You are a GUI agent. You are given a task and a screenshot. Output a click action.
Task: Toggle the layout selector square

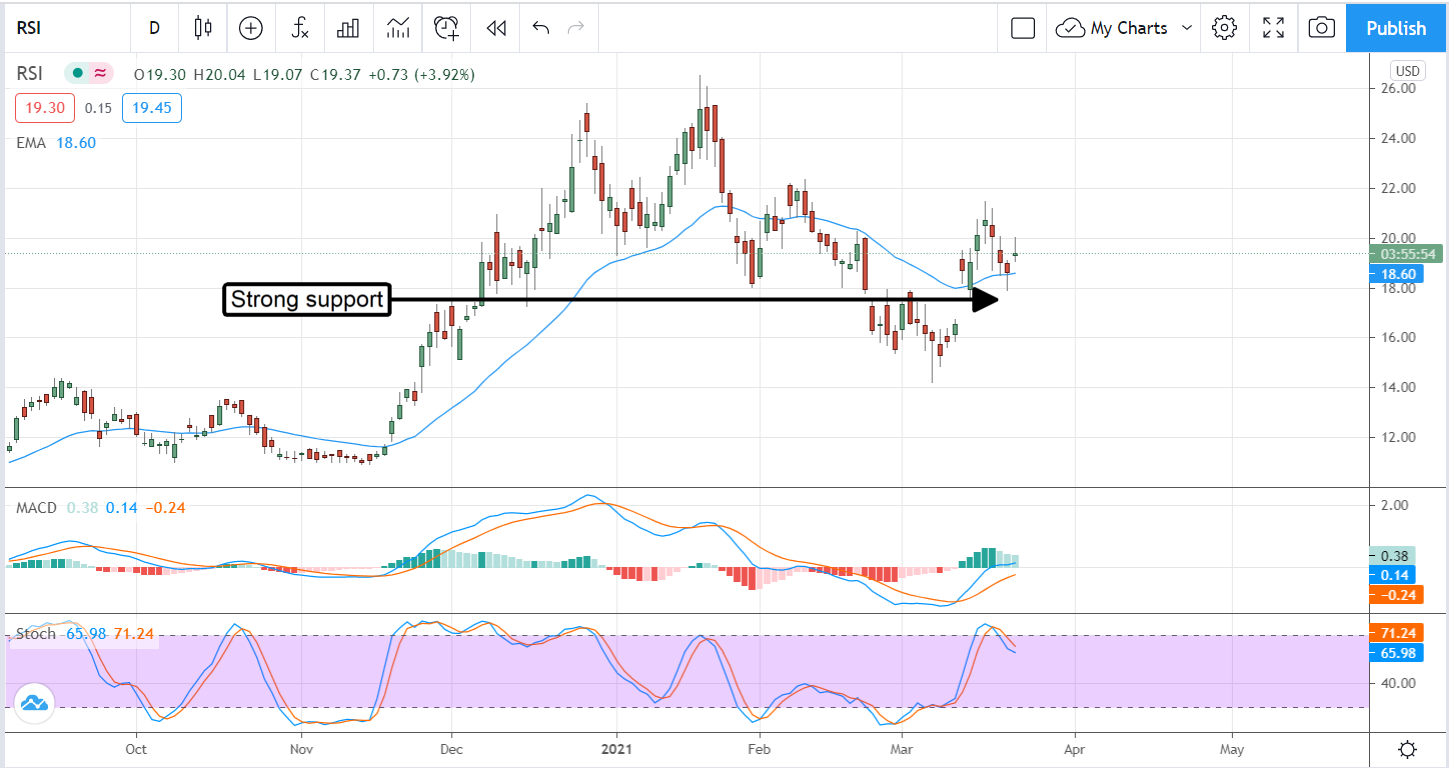[x=1021, y=28]
